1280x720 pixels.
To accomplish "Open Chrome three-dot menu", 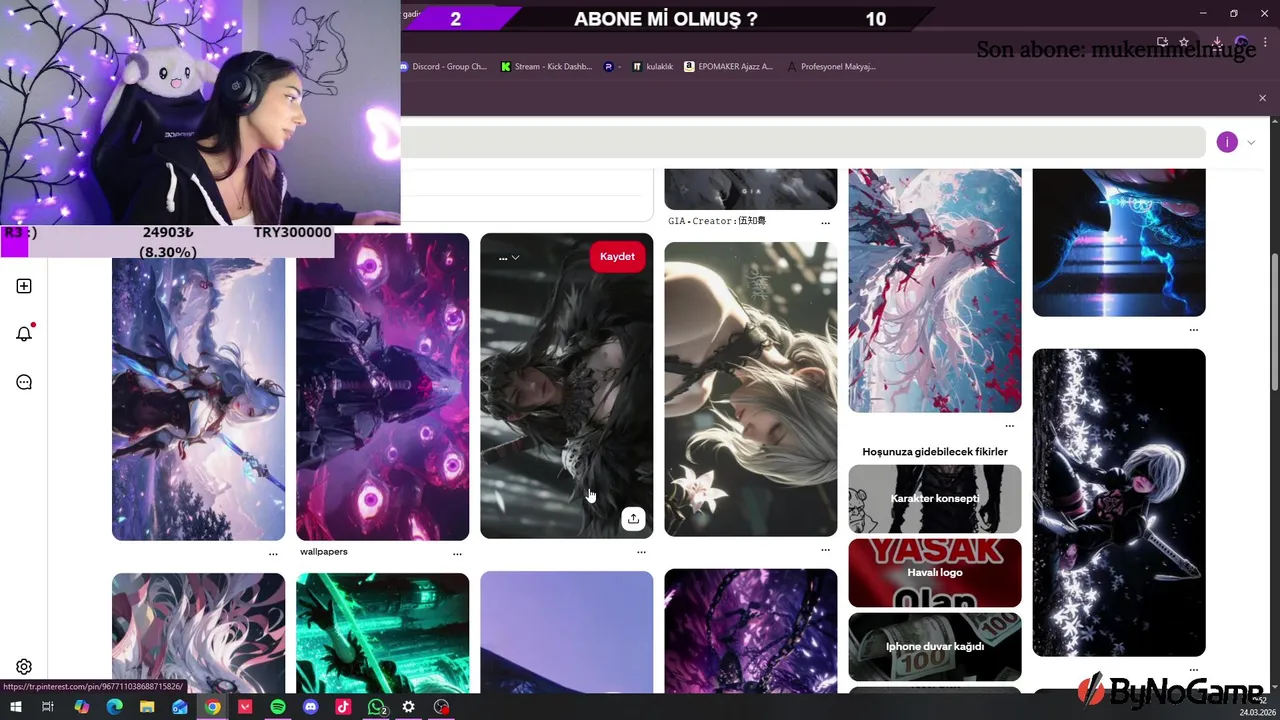I will (1265, 42).
